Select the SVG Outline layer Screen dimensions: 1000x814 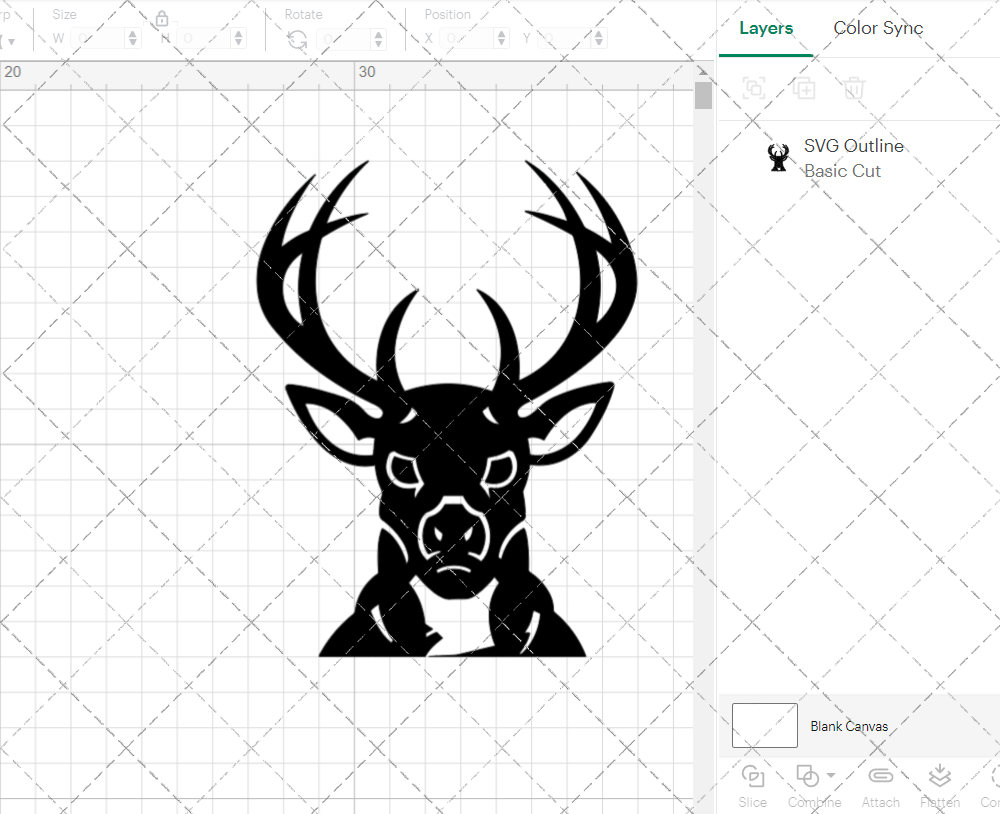853,157
